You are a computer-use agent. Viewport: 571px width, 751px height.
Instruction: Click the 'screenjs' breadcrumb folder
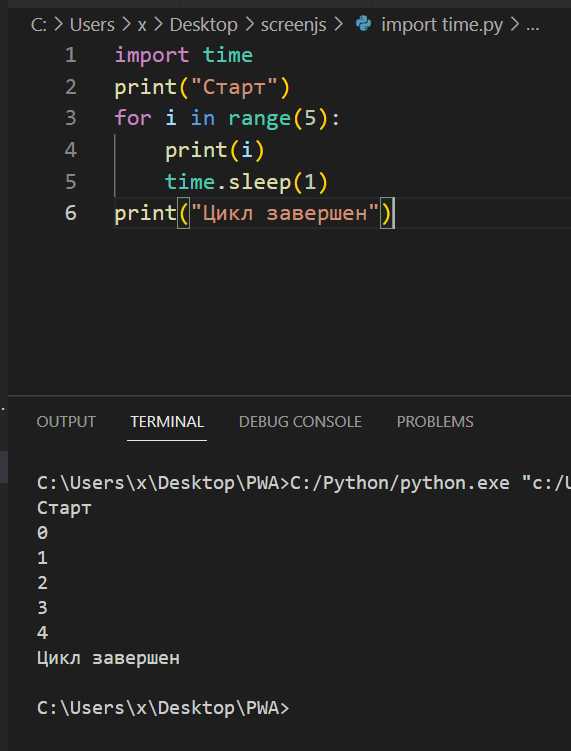click(x=293, y=24)
